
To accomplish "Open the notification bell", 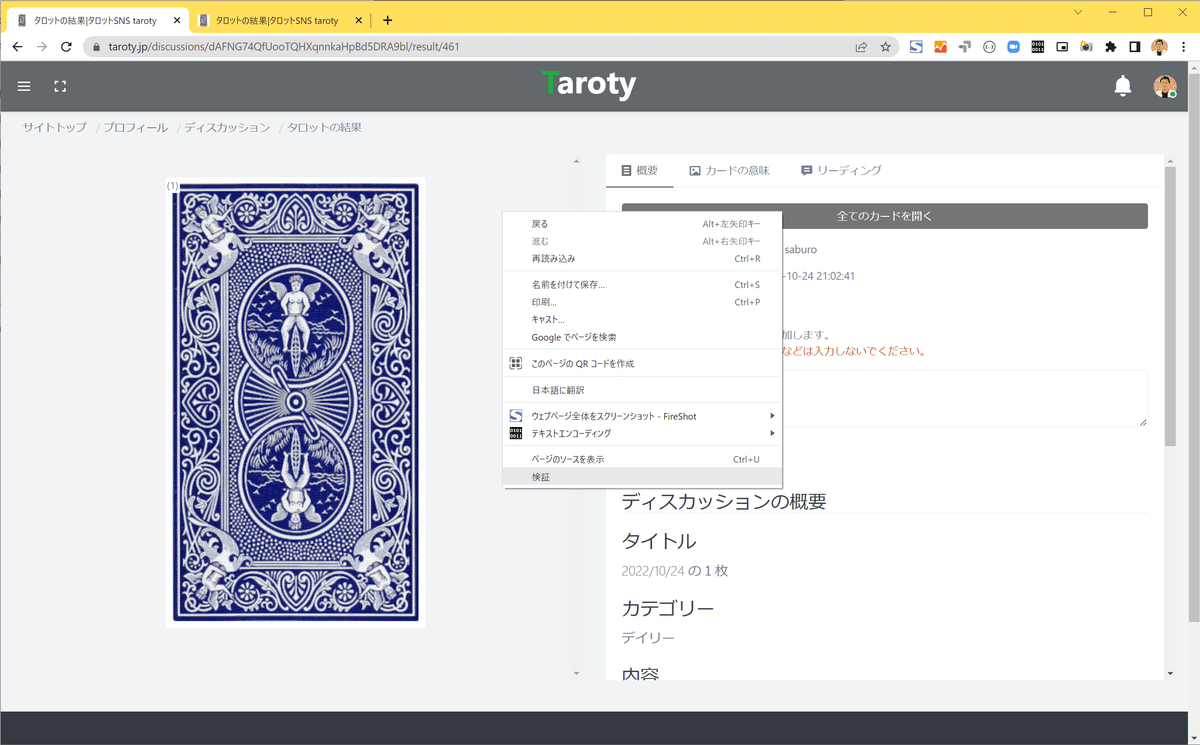I will tap(1123, 86).
